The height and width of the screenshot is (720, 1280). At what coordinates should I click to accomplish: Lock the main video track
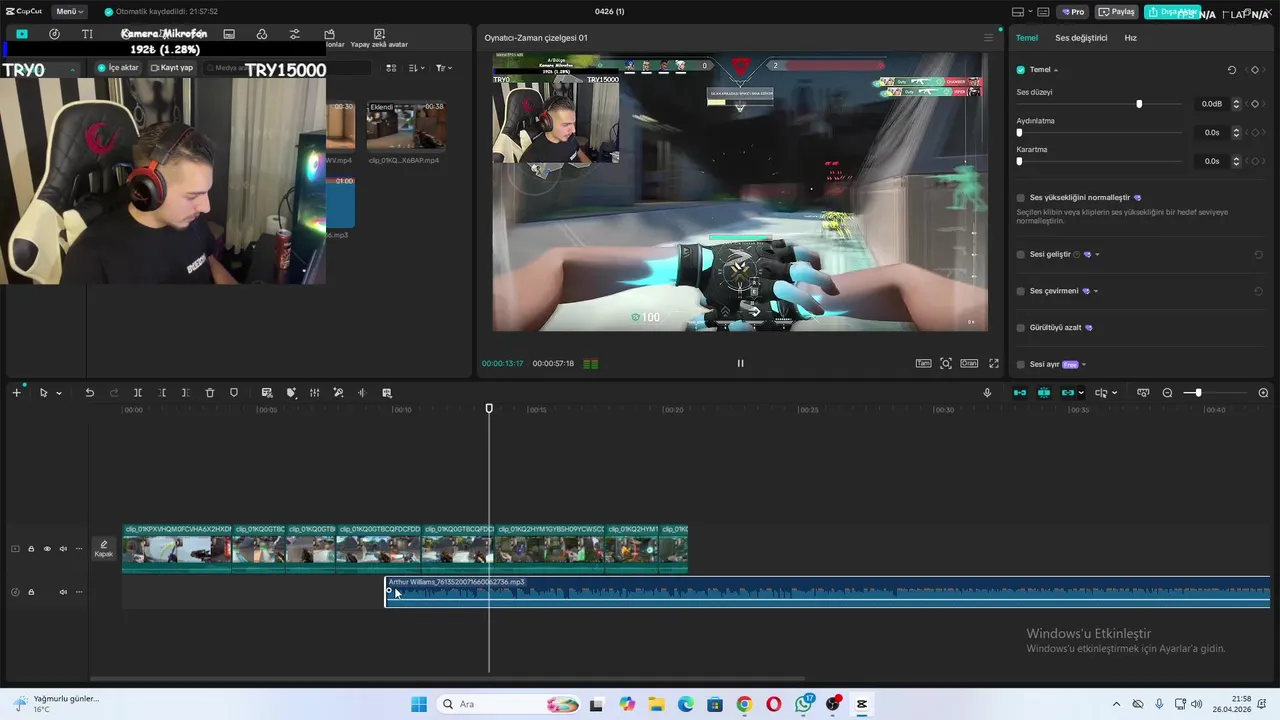pyautogui.click(x=31, y=549)
